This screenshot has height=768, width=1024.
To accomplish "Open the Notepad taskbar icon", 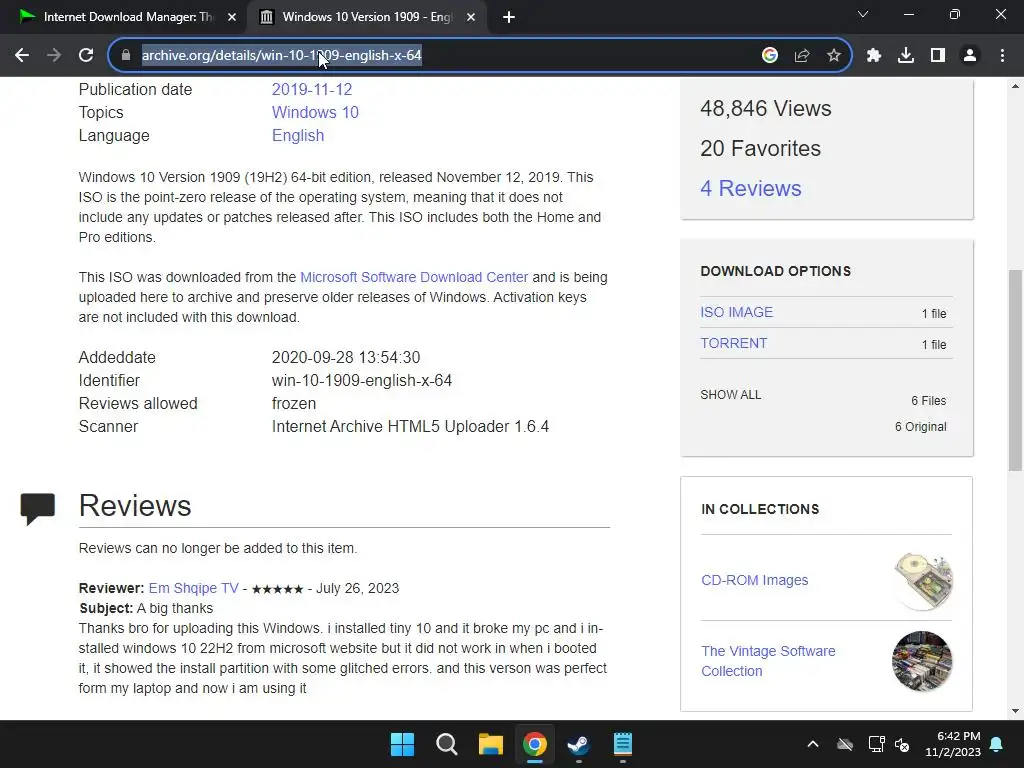I will pyautogui.click(x=623, y=744).
